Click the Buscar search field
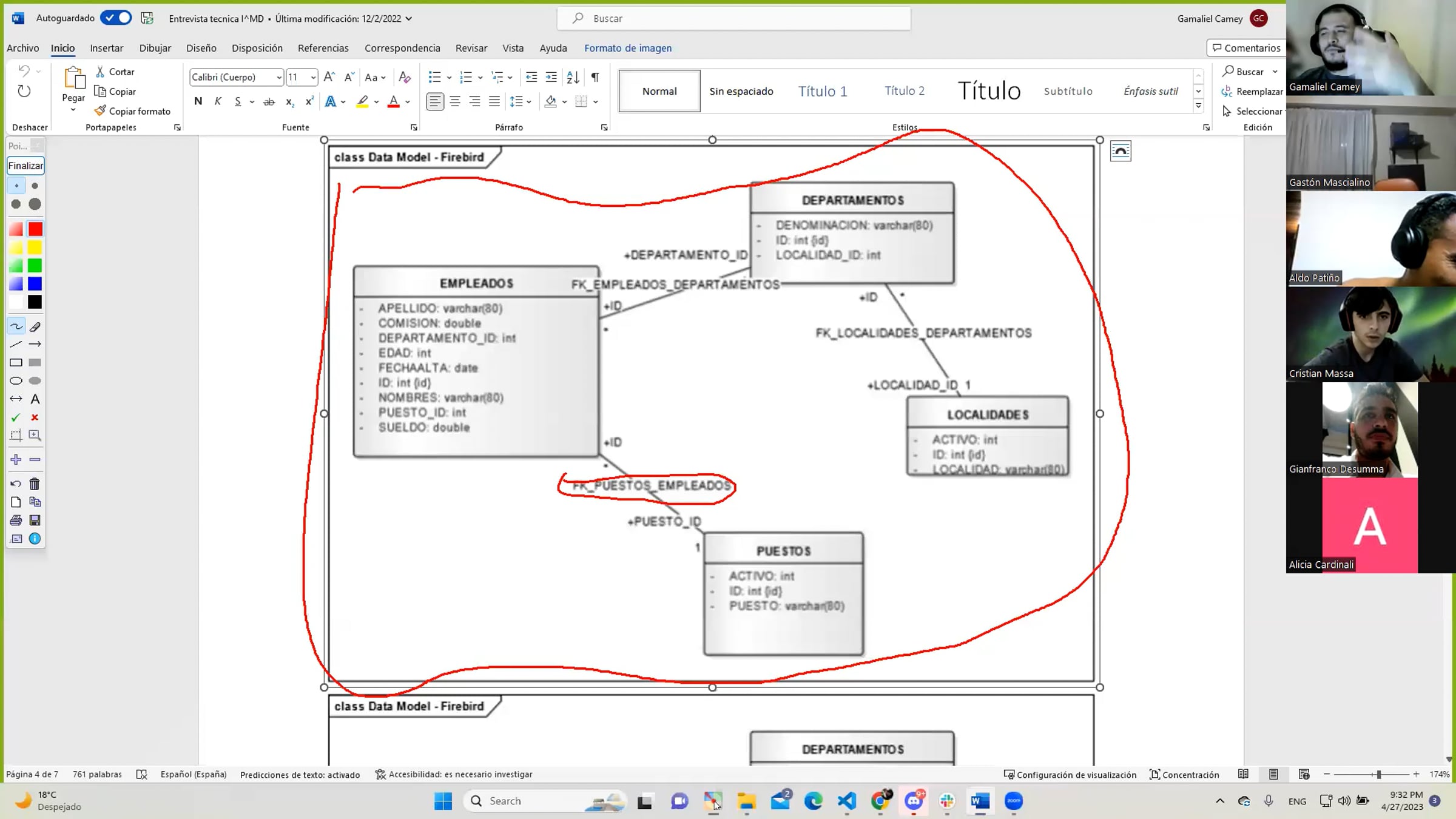Image resolution: width=1456 pixels, height=819 pixels. click(x=734, y=19)
